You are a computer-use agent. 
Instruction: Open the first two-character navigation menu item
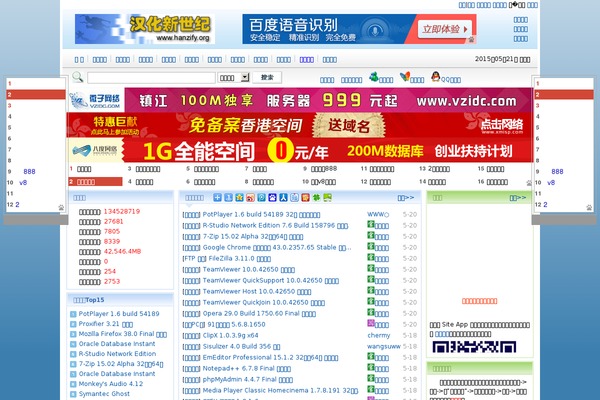pos(79,60)
